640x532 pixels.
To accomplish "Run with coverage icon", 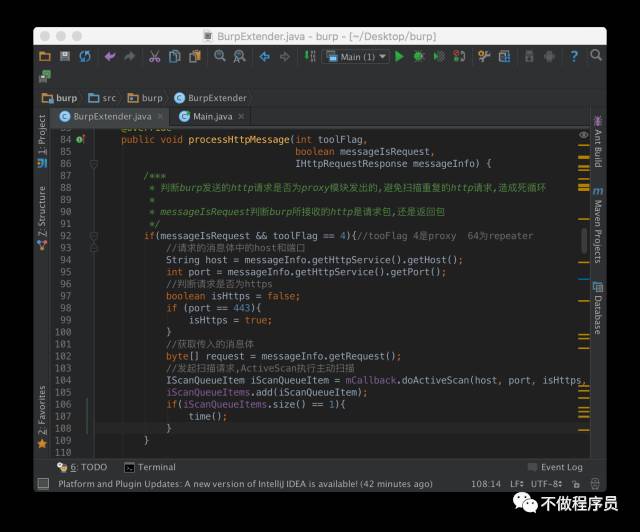I will (439, 56).
